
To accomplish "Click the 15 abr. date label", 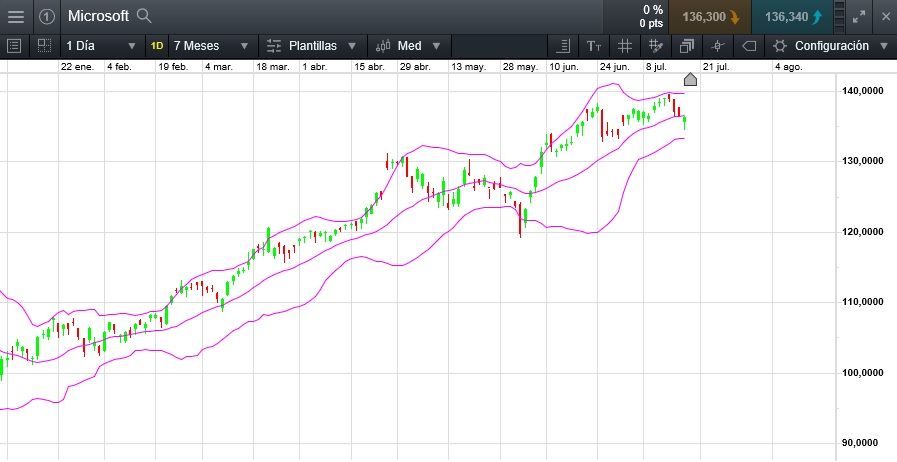I will coord(369,67).
